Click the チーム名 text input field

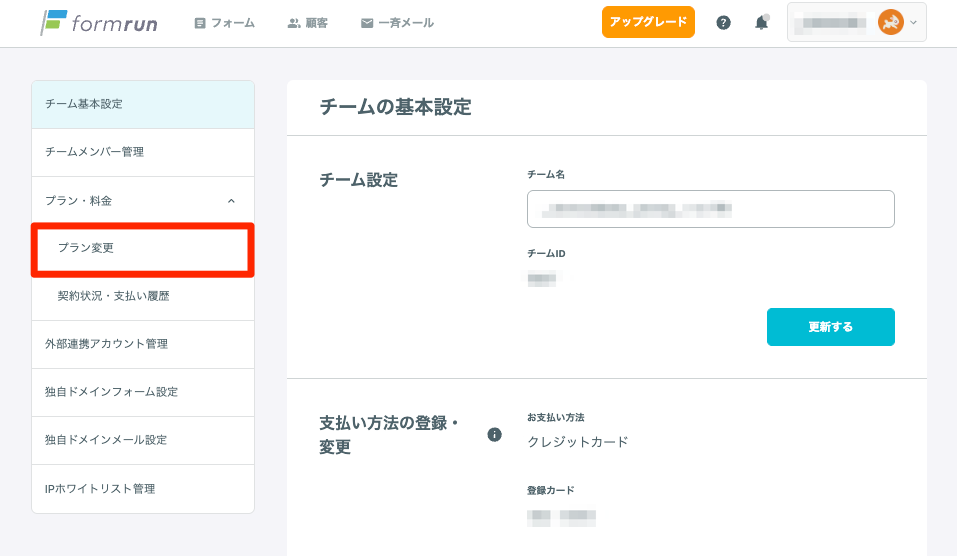click(x=710, y=209)
